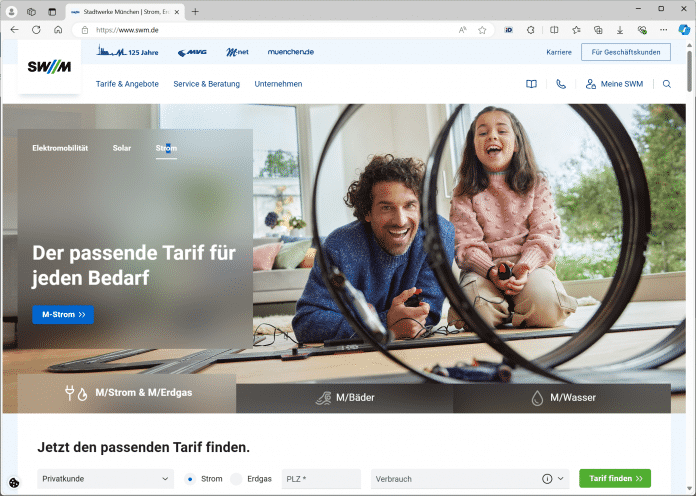Select the Strom radio button

coord(190,479)
